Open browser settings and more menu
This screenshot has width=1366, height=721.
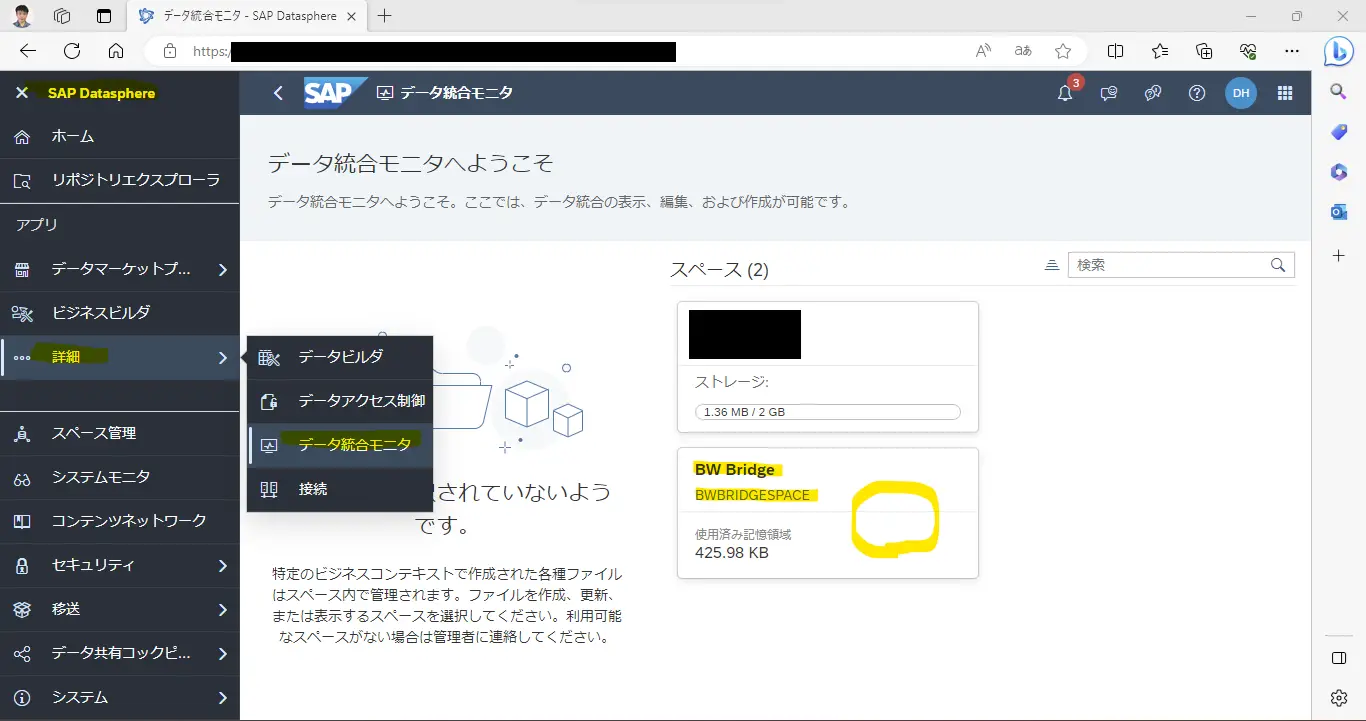1292,51
